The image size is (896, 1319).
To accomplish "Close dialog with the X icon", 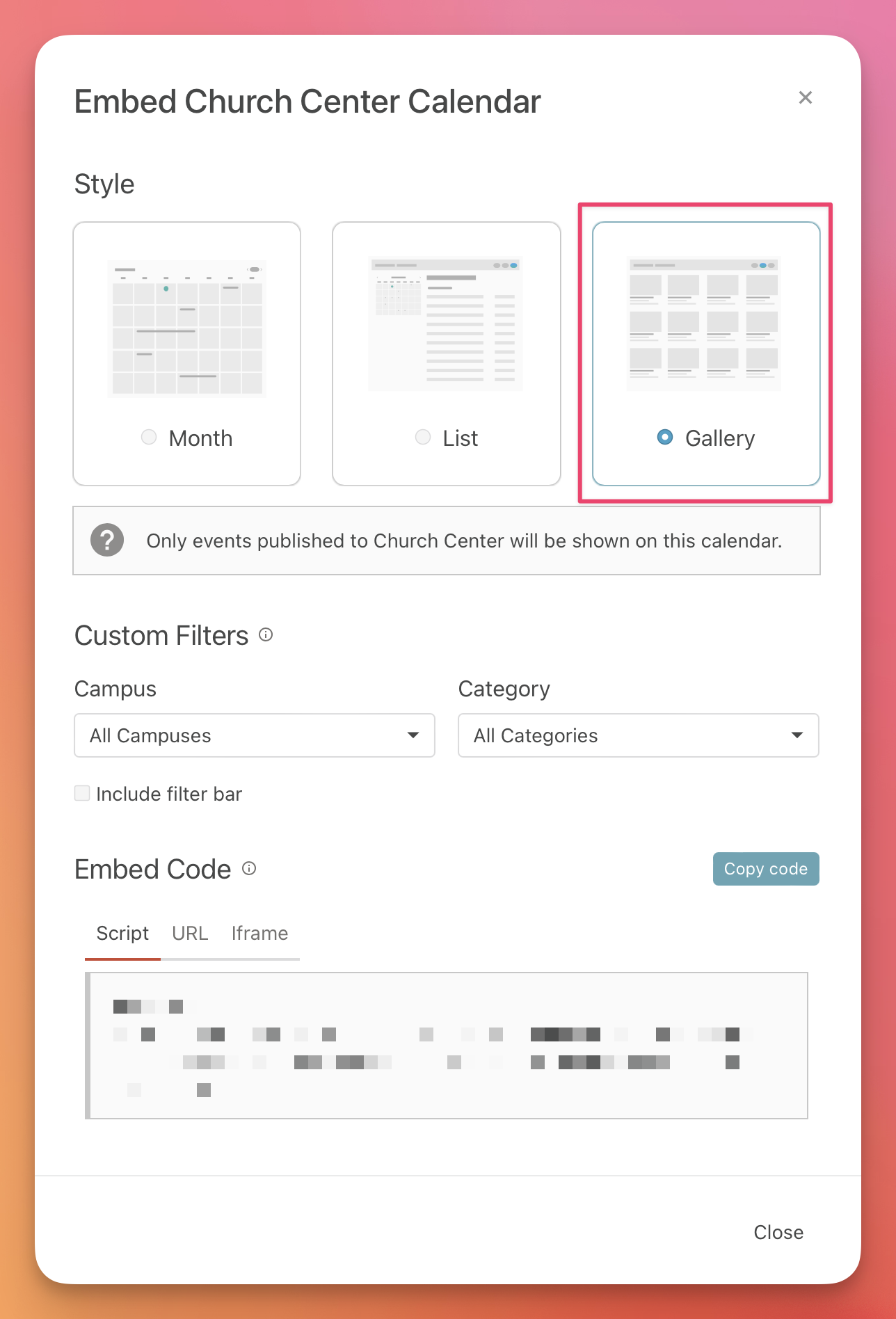I will (x=805, y=97).
